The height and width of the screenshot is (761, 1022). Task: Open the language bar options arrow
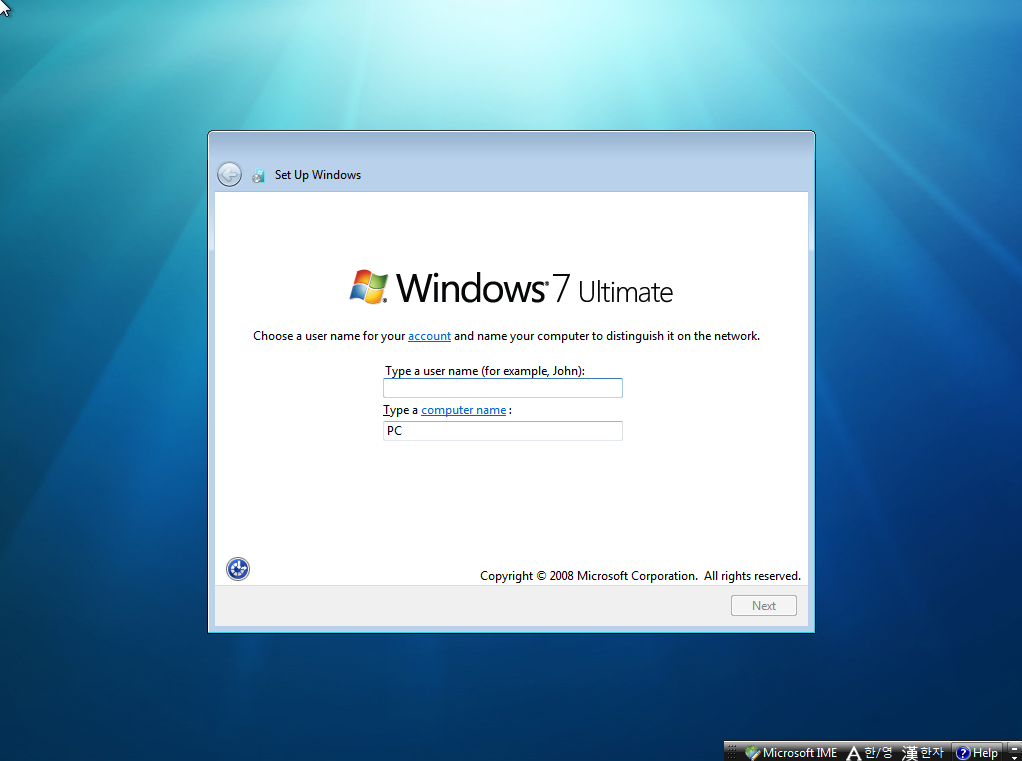coord(1013,757)
